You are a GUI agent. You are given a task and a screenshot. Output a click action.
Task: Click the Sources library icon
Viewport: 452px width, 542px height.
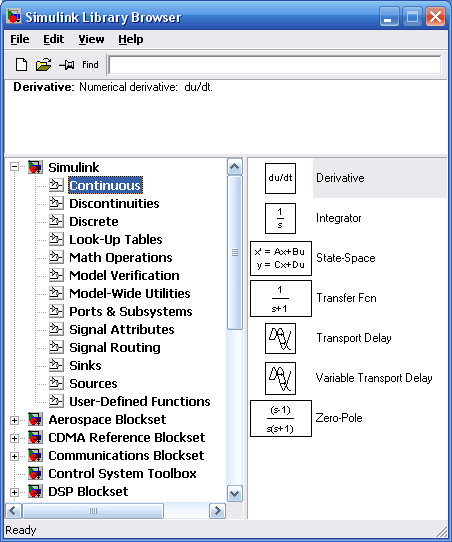click(56, 383)
